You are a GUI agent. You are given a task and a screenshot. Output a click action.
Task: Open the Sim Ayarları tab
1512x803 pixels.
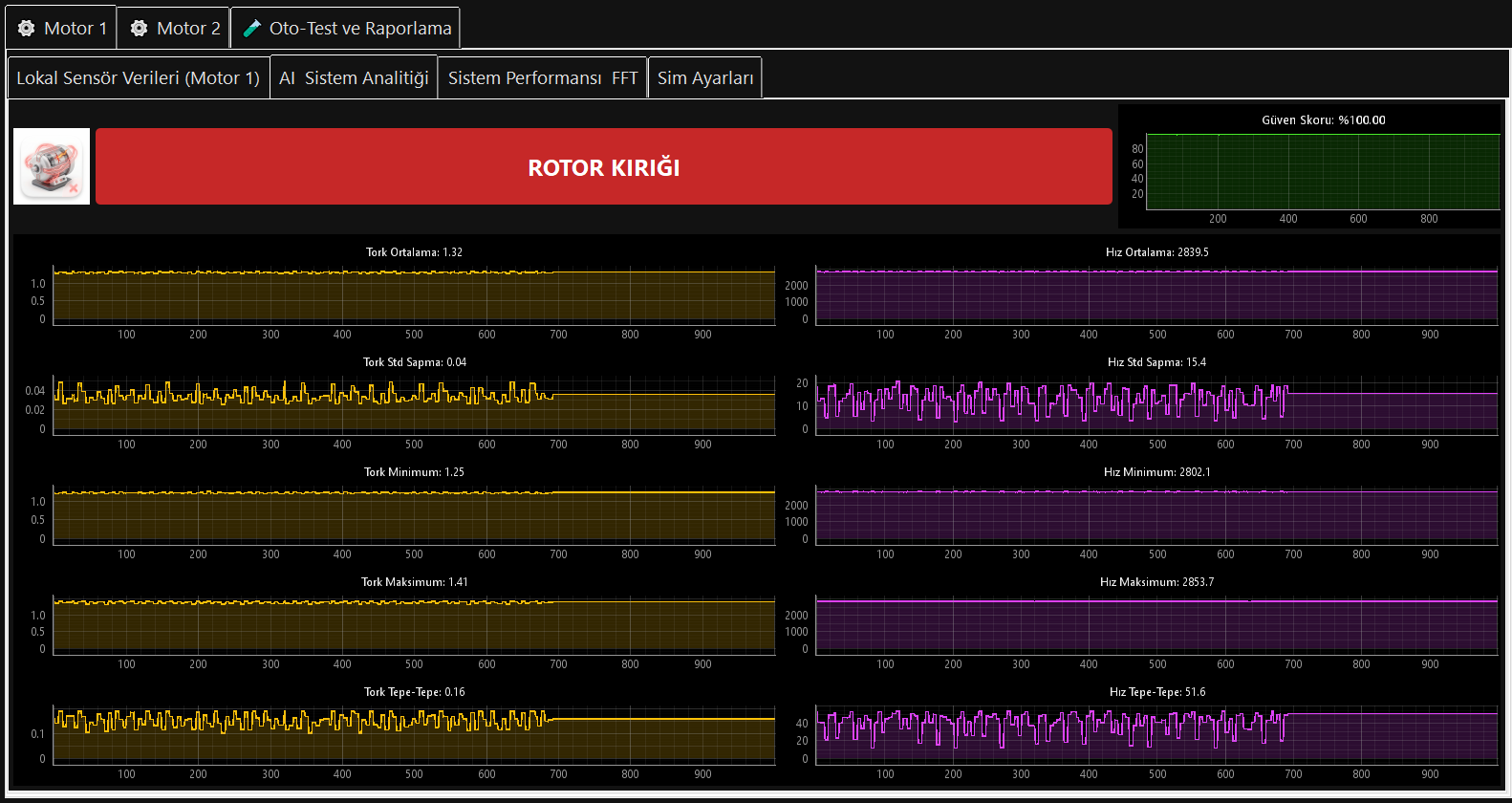point(705,77)
